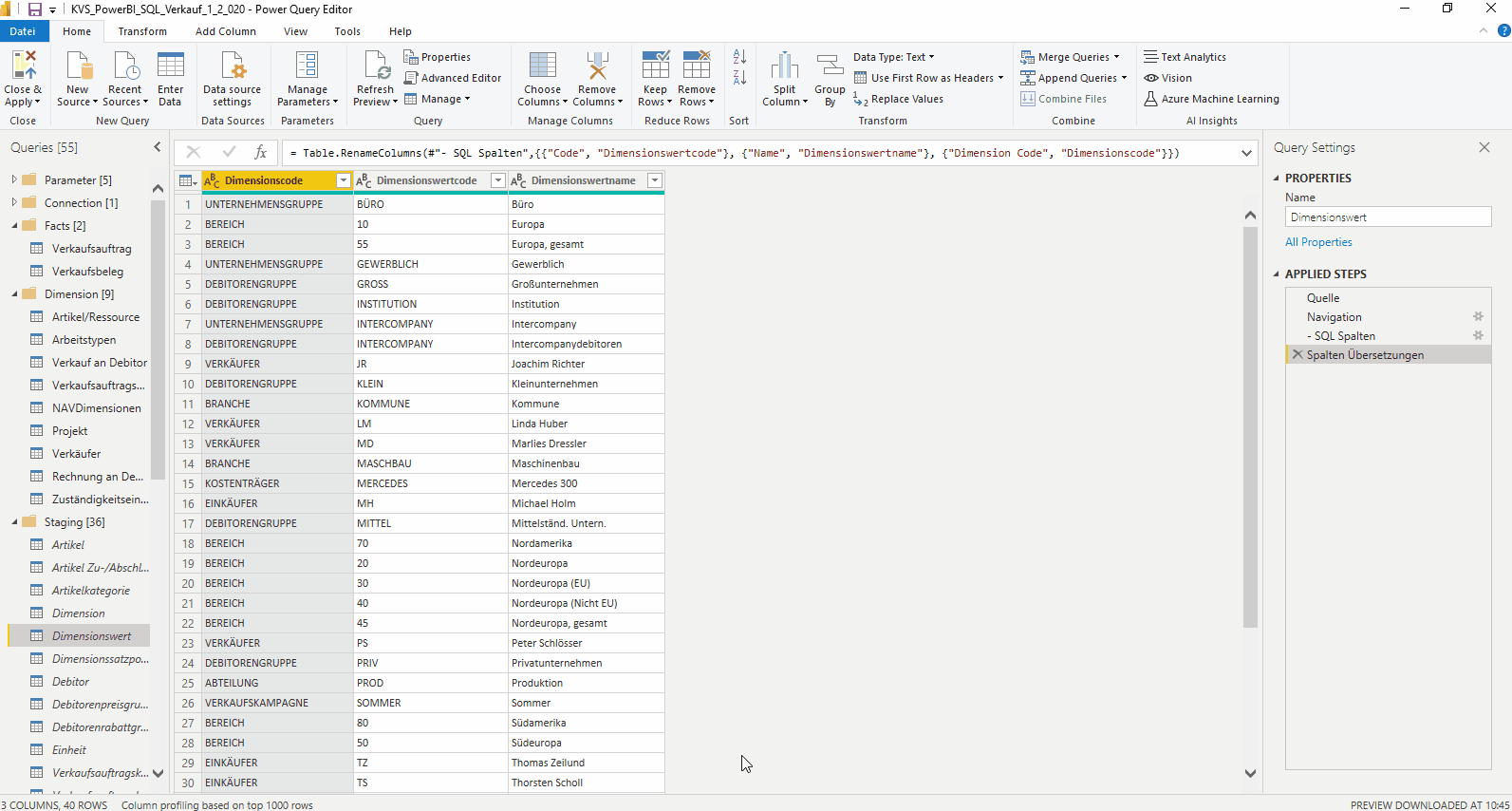The width and height of the screenshot is (1512, 811).
Task: Open the Data Type: Text dropdown
Action: (893, 57)
